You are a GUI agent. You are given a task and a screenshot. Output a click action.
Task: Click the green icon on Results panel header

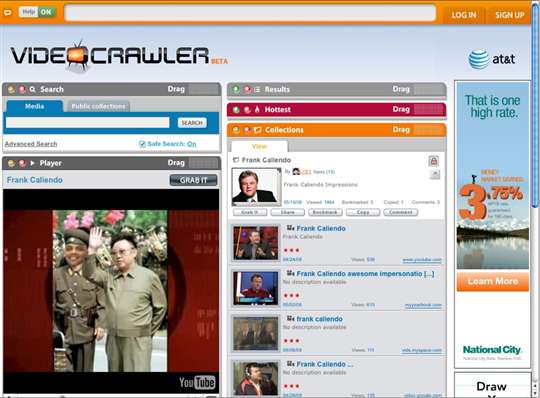[236, 90]
